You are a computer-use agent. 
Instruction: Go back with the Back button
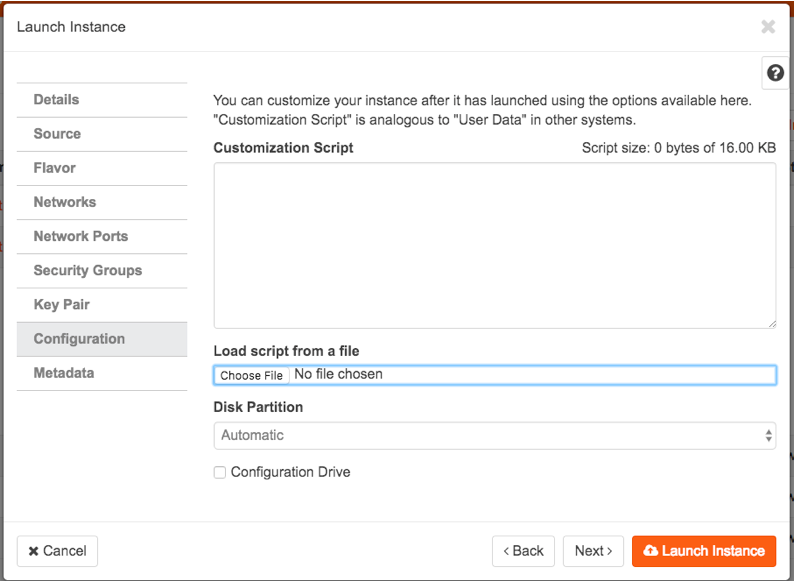523,551
